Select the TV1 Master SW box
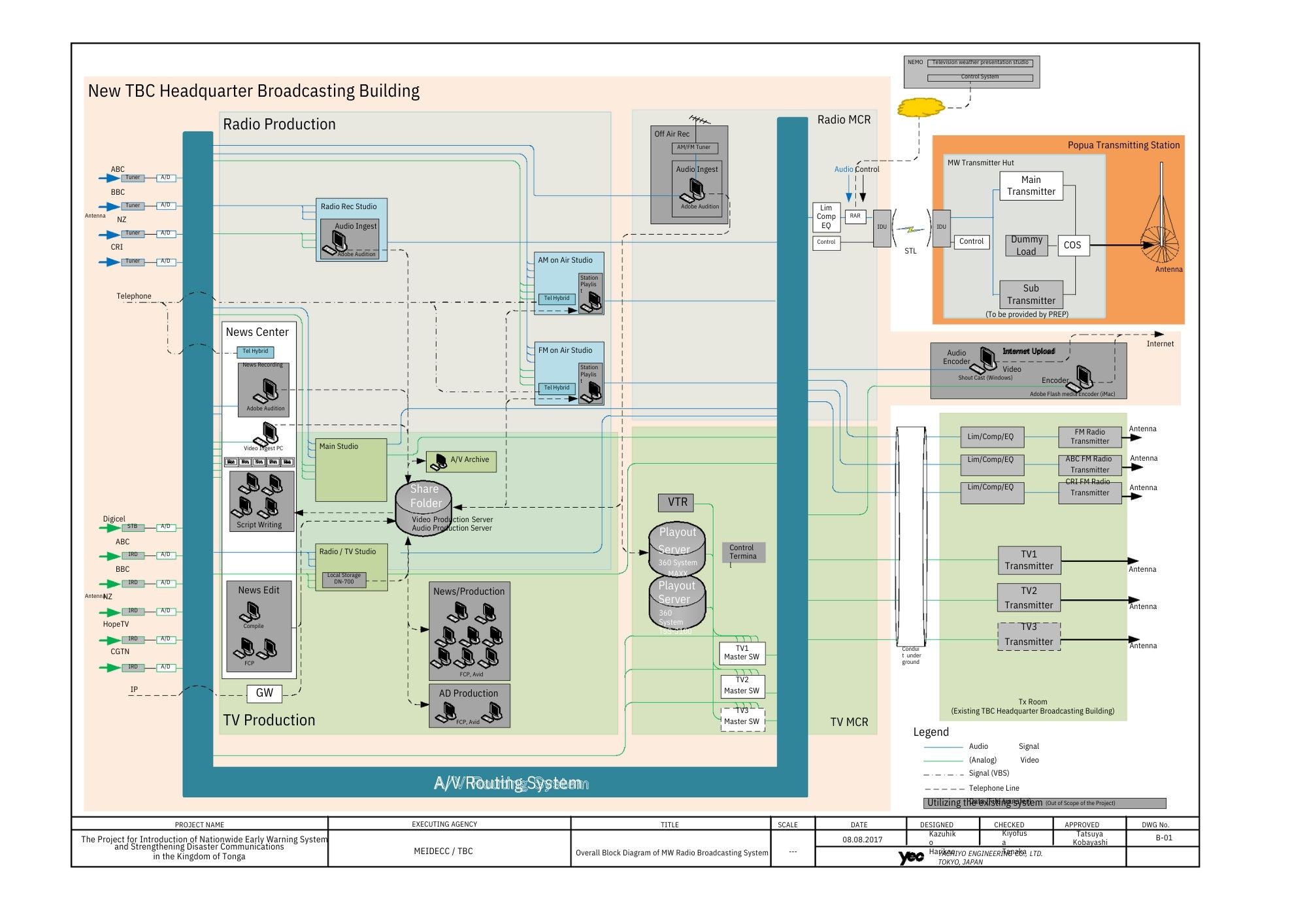 tap(741, 653)
